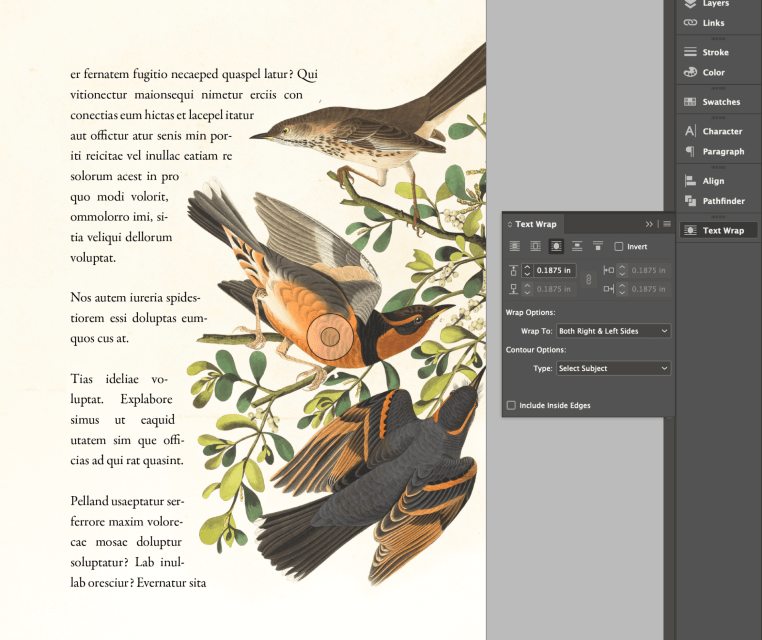Check Include Inside Edges
This screenshot has width=762, height=640.
[511, 405]
